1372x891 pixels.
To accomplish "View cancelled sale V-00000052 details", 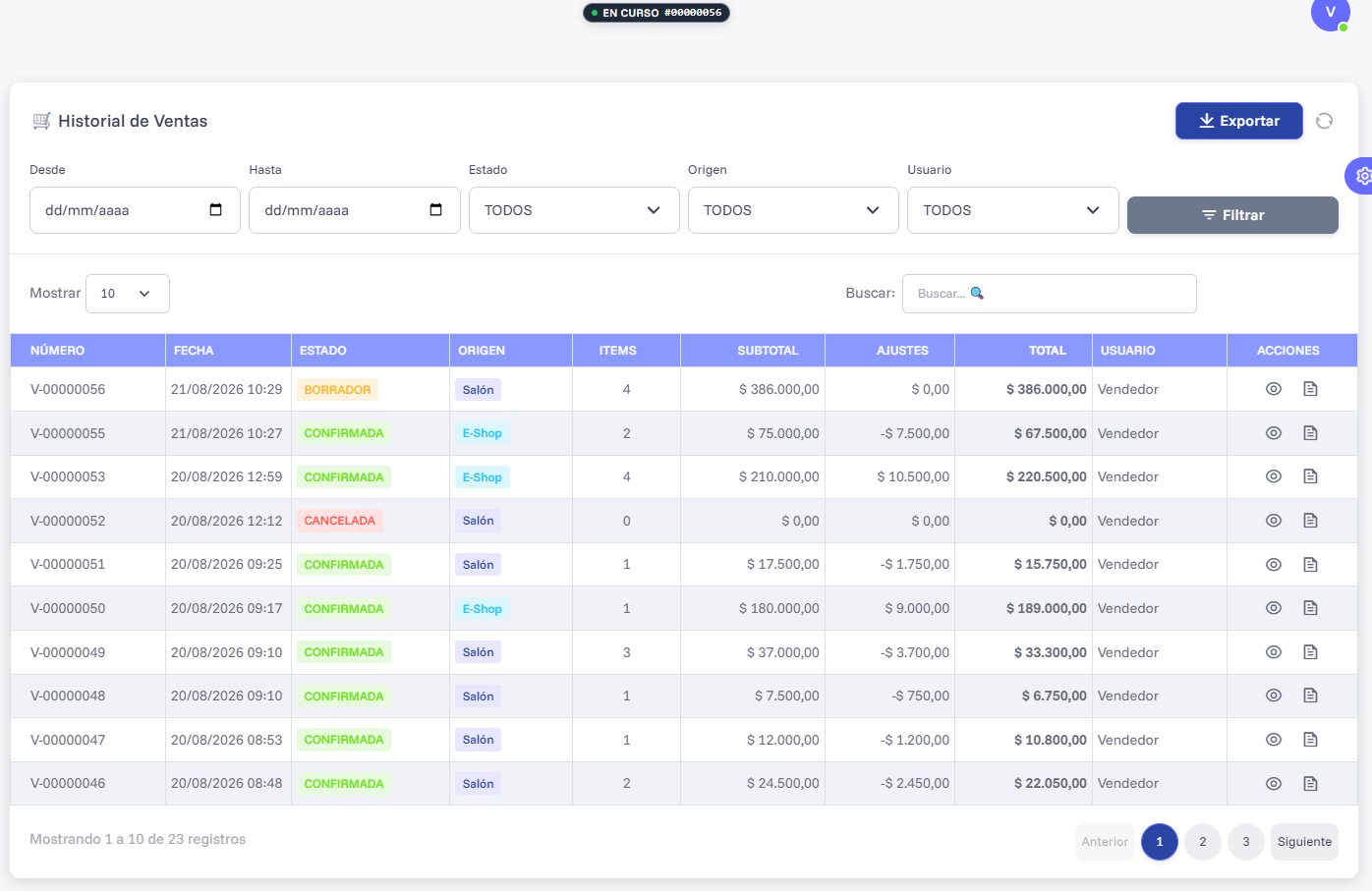I will [x=1274, y=521].
